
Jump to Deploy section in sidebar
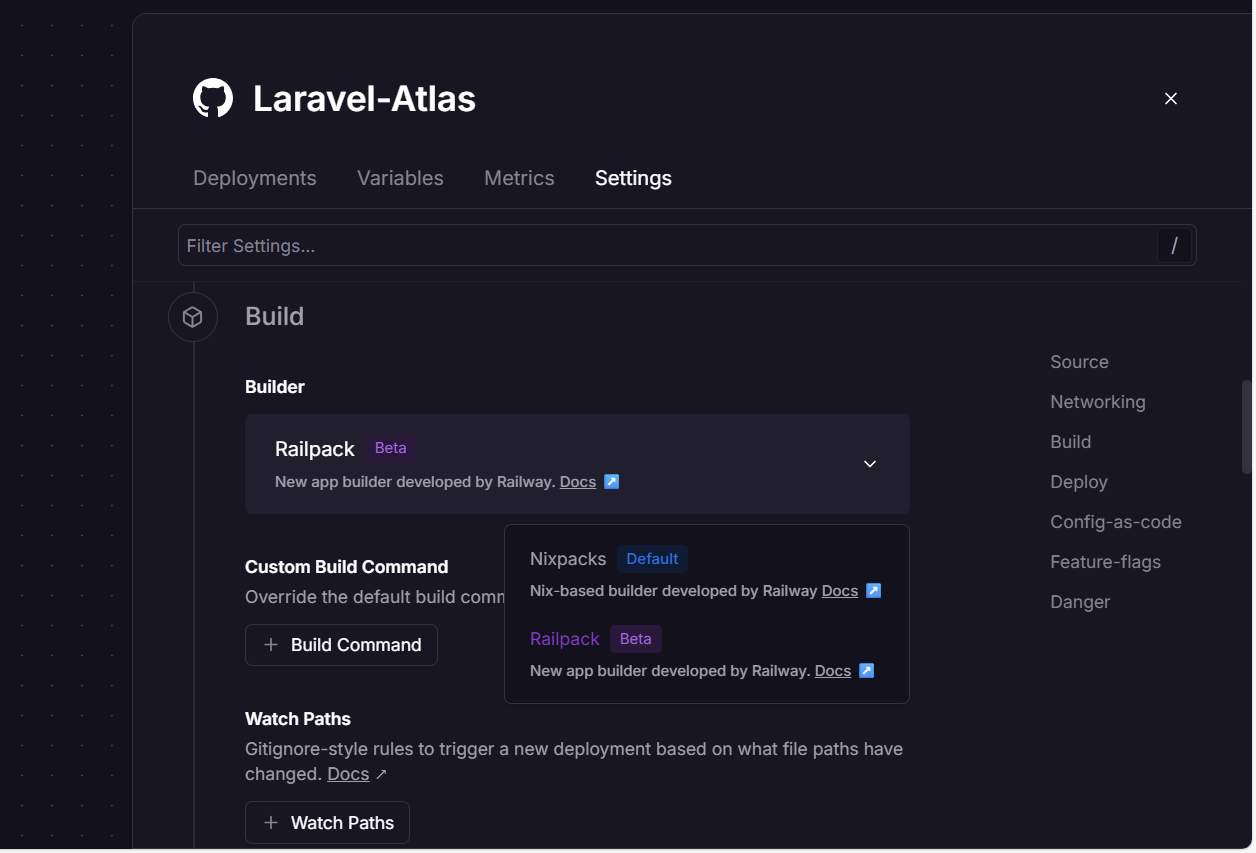coord(1079,482)
